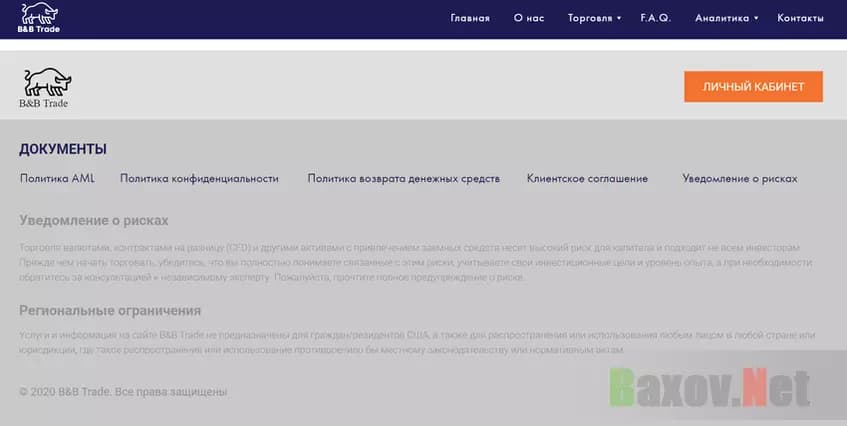The width and height of the screenshot is (847, 426).
Task: Click the Уведомление о рисках section heading
Action: tap(93, 220)
